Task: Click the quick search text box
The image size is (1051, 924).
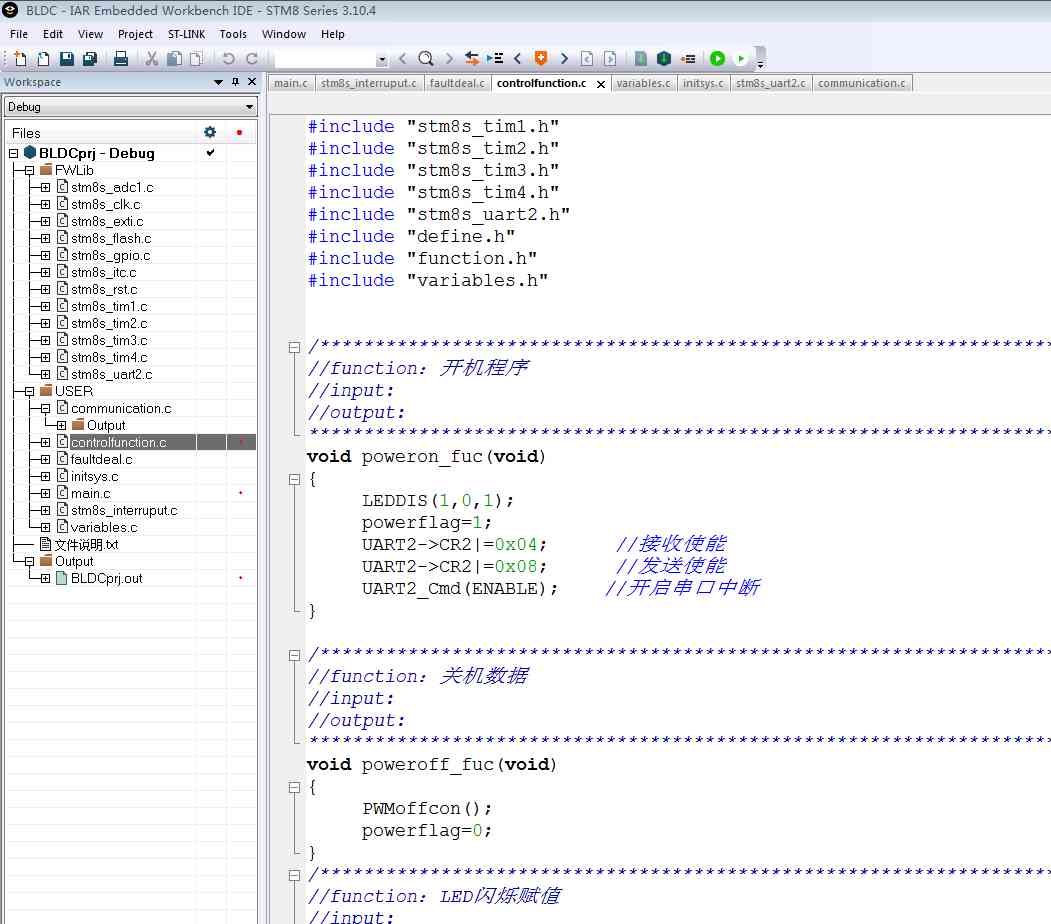Action: (x=326, y=60)
